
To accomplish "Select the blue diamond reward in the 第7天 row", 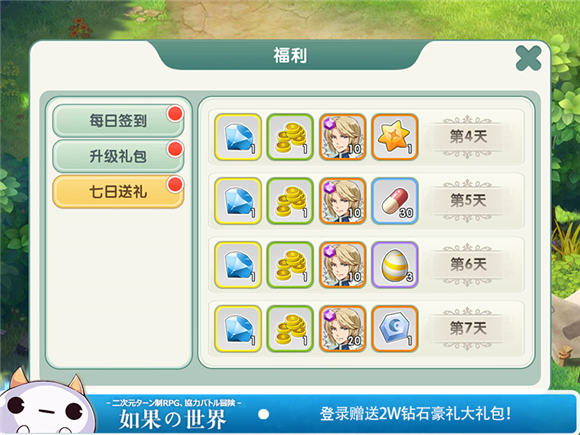I will click(238, 328).
